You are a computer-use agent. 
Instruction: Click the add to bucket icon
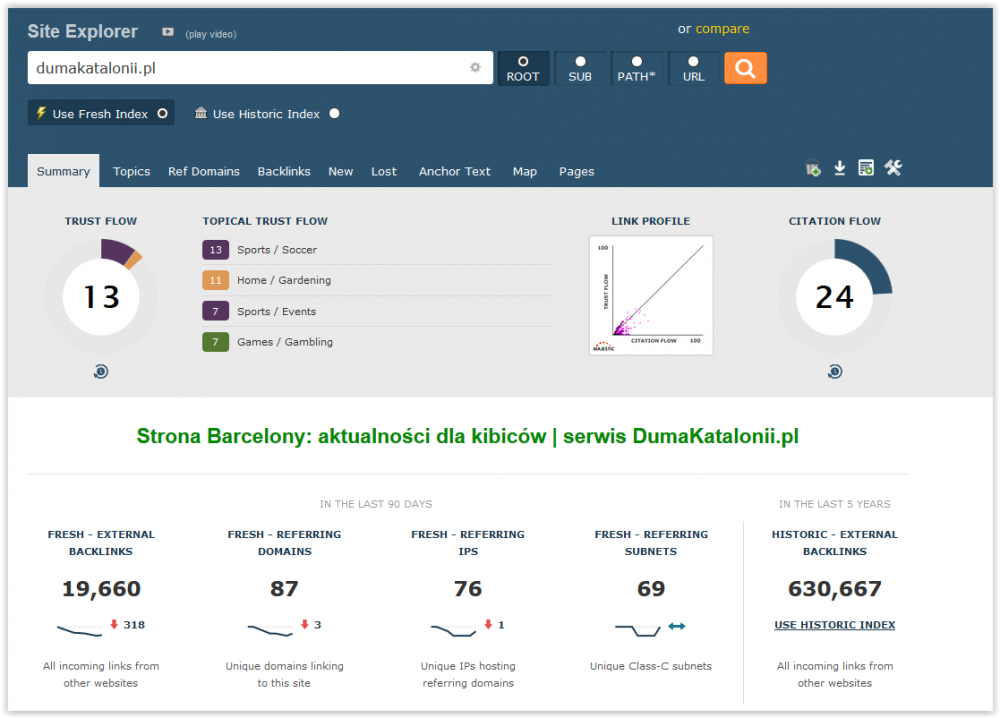tap(812, 168)
